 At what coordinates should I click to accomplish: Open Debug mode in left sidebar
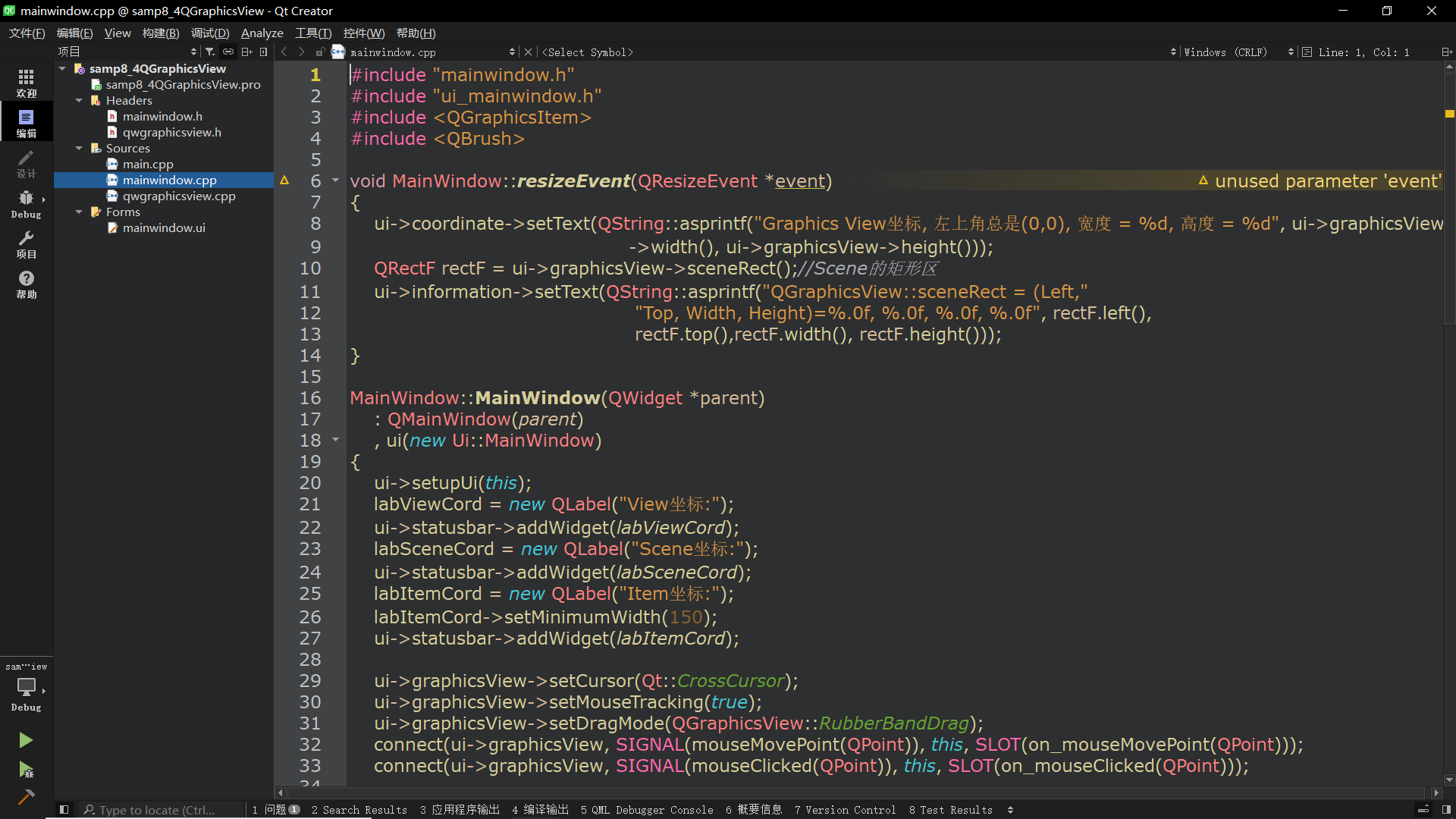coord(26,203)
